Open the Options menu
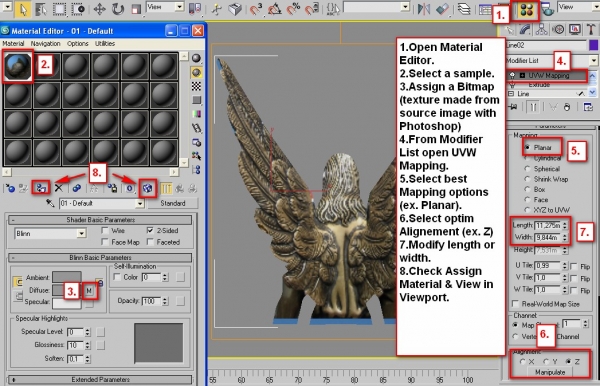 [78, 44]
